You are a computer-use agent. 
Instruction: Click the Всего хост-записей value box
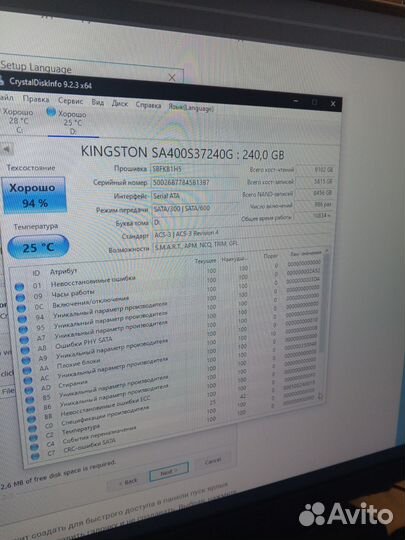tap(315, 181)
